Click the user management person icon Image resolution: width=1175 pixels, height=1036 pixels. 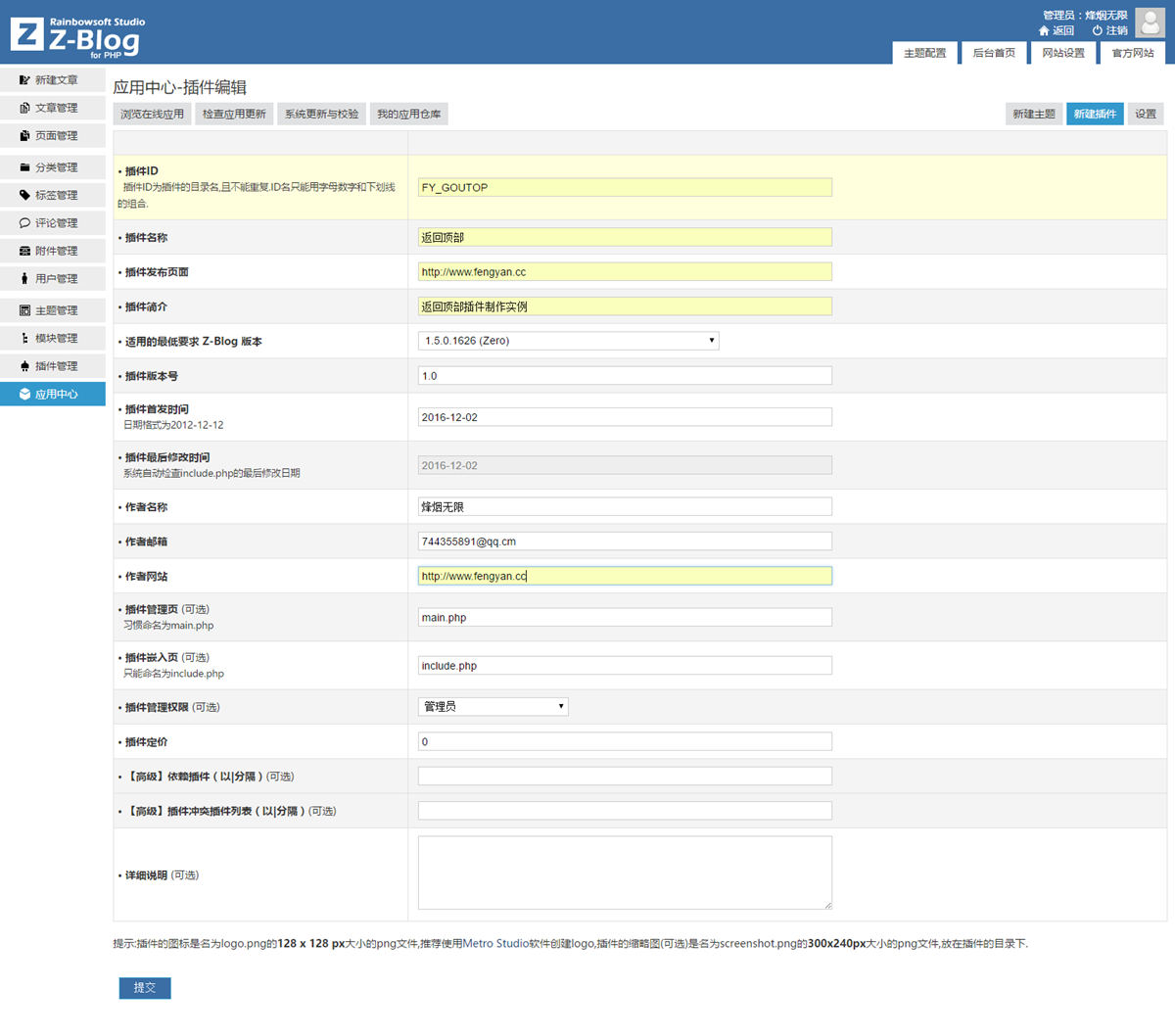tap(24, 279)
